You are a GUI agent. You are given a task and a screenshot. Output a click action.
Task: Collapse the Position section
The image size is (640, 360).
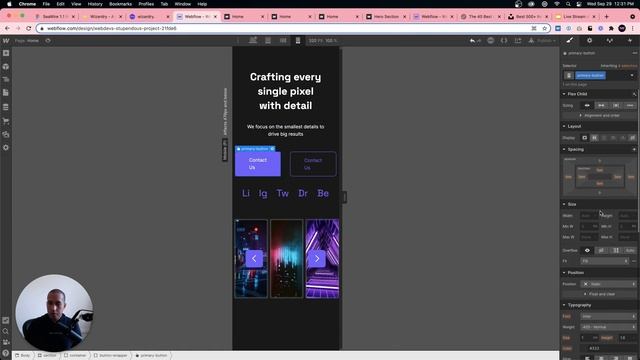click(576, 273)
